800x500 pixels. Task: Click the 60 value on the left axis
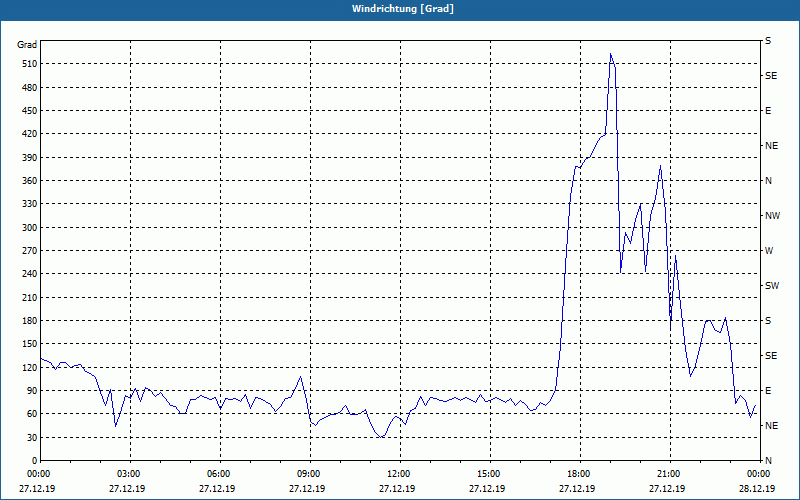31,413
